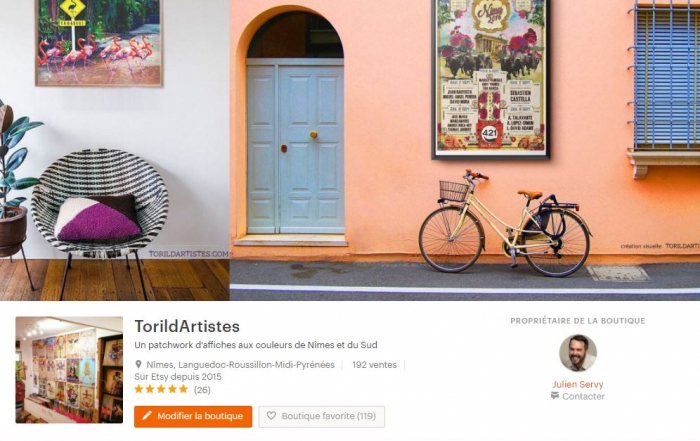Click the flamingo poster in banner
This screenshot has width=700, height=441.
(x=99, y=42)
